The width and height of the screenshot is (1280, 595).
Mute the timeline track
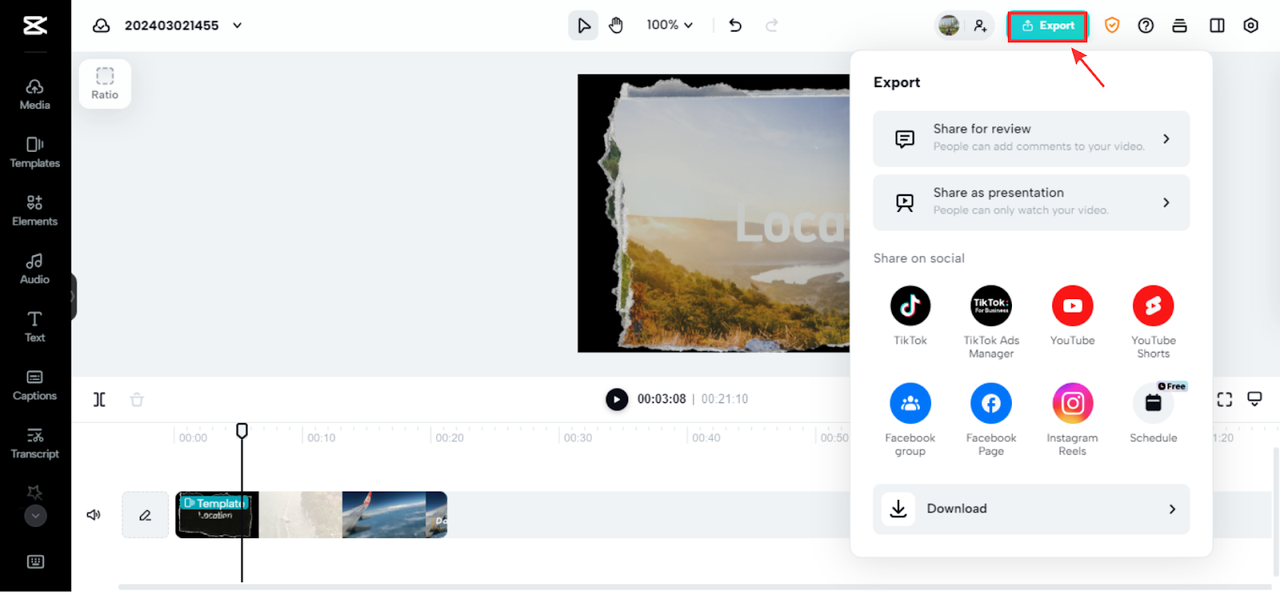click(94, 515)
